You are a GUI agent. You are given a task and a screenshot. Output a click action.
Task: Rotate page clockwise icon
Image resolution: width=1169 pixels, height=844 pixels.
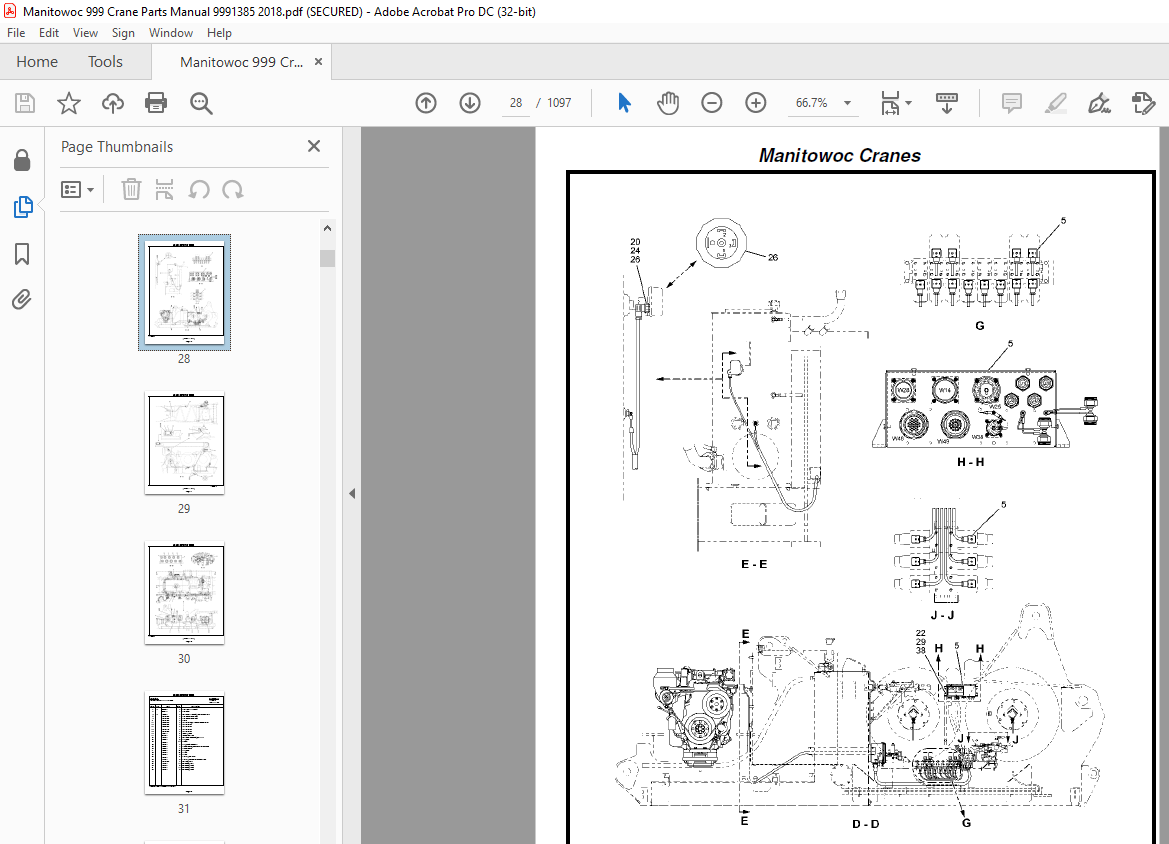pyautogui.click(x=233, y=189)
